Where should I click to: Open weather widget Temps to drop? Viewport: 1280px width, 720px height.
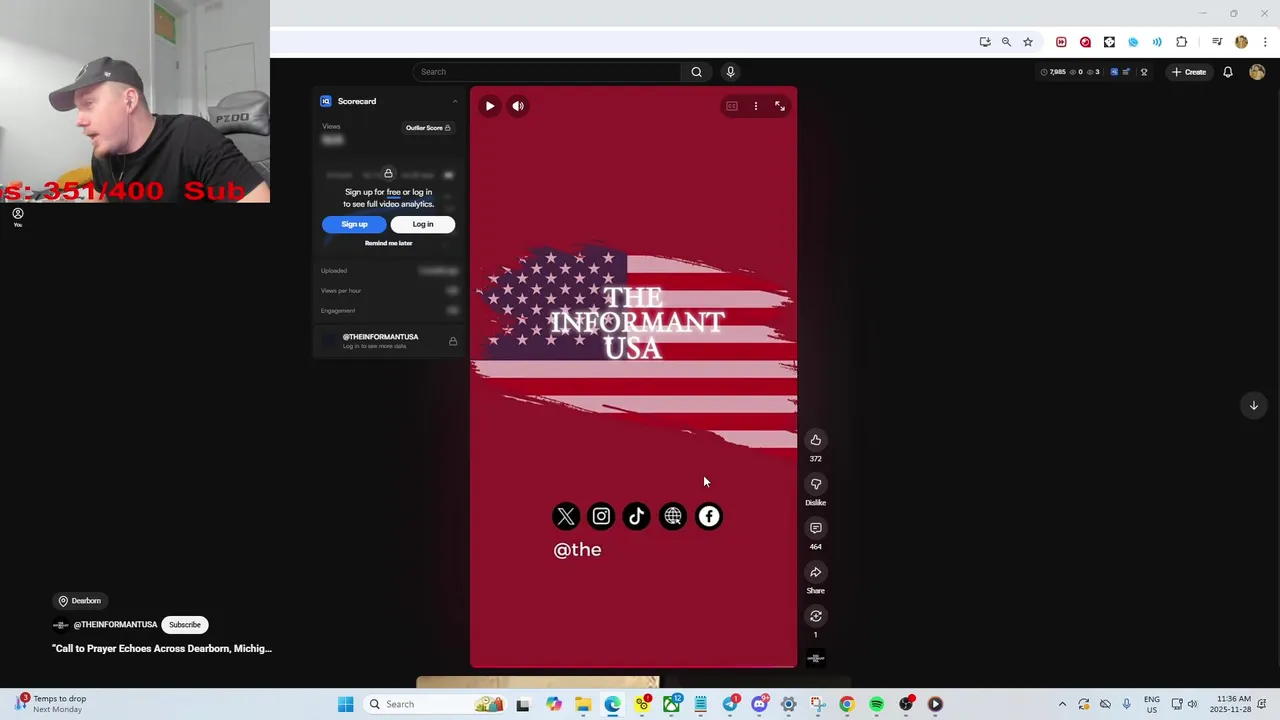[x=52, y=704]
